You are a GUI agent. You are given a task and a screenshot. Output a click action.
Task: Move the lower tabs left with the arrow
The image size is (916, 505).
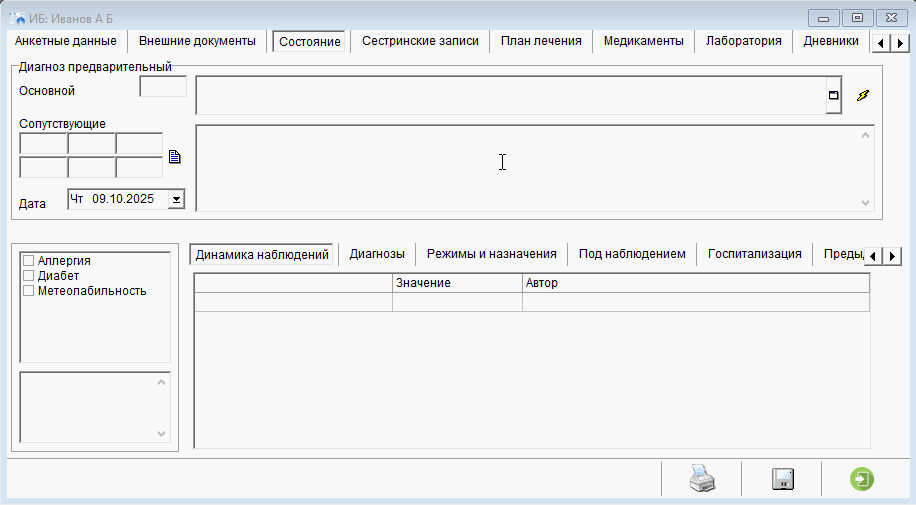(x=873, y=256)
